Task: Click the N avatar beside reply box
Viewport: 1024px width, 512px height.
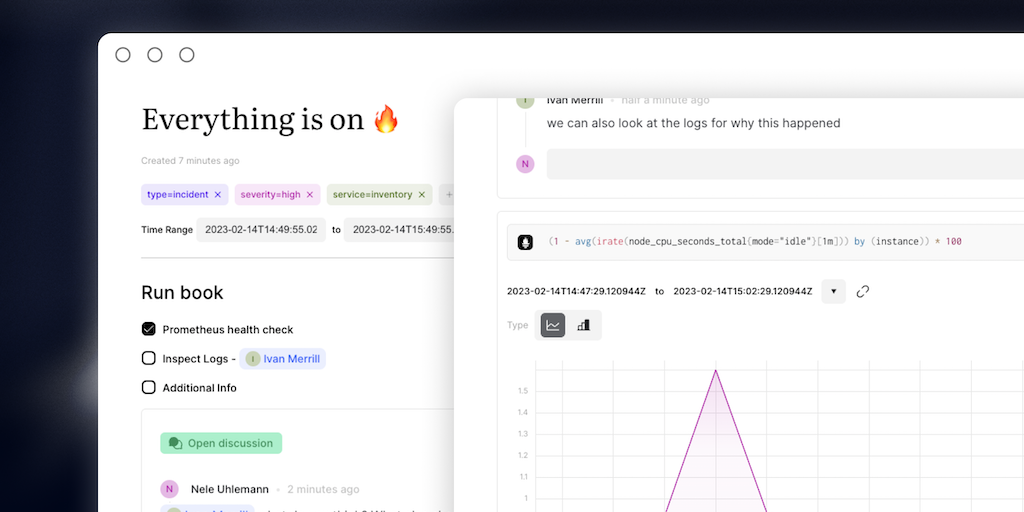Action: [x=525, y=164]
